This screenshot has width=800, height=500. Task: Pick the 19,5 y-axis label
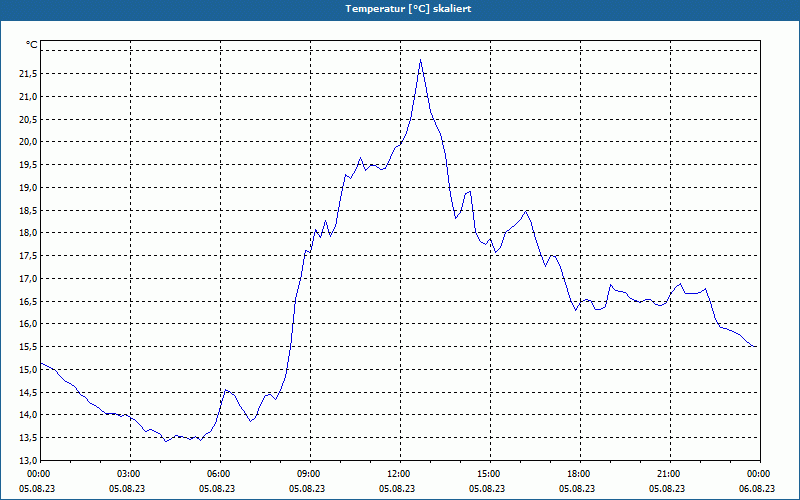pos(28,165)
